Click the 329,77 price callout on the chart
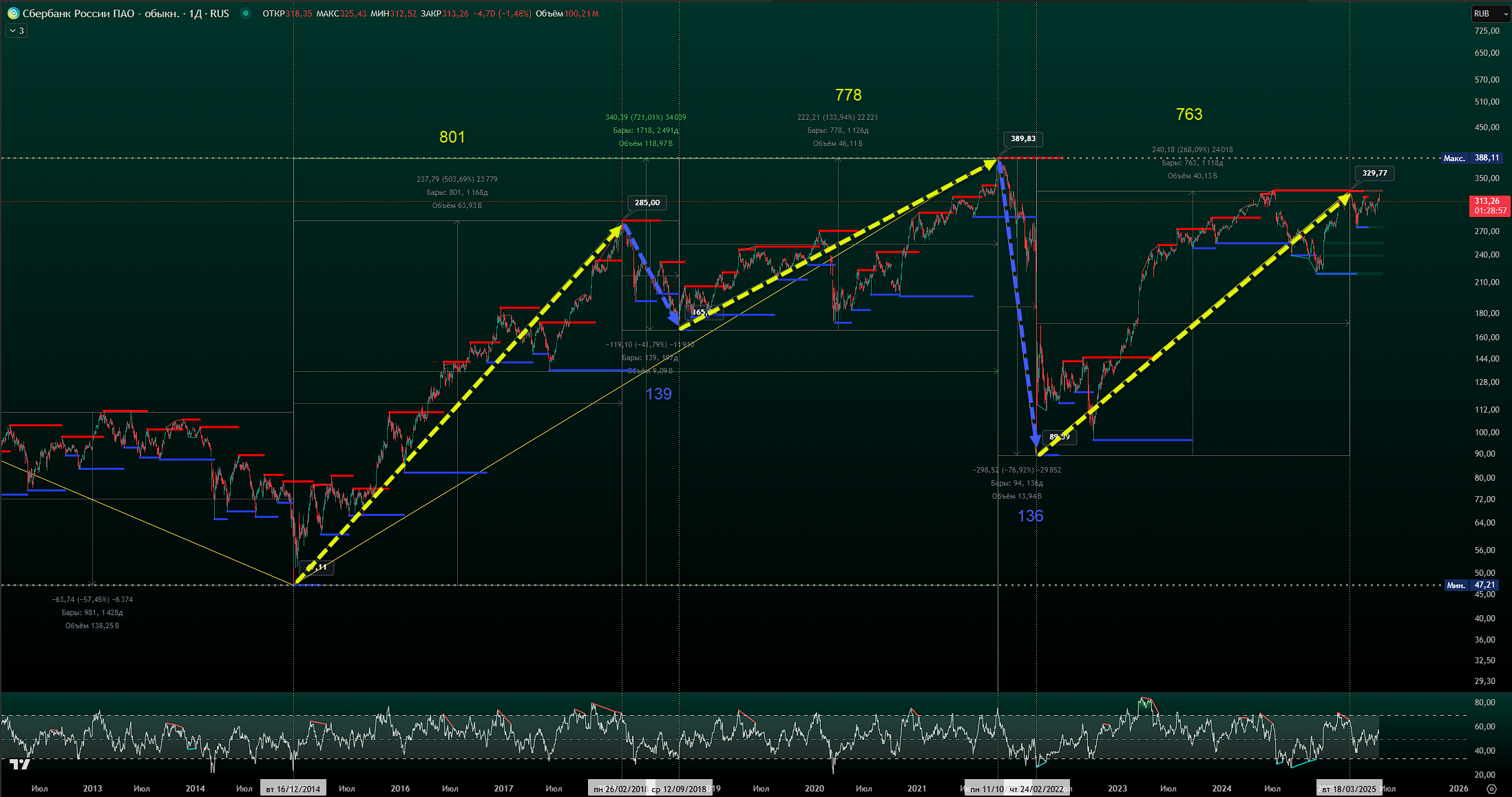 (1375, 173)
